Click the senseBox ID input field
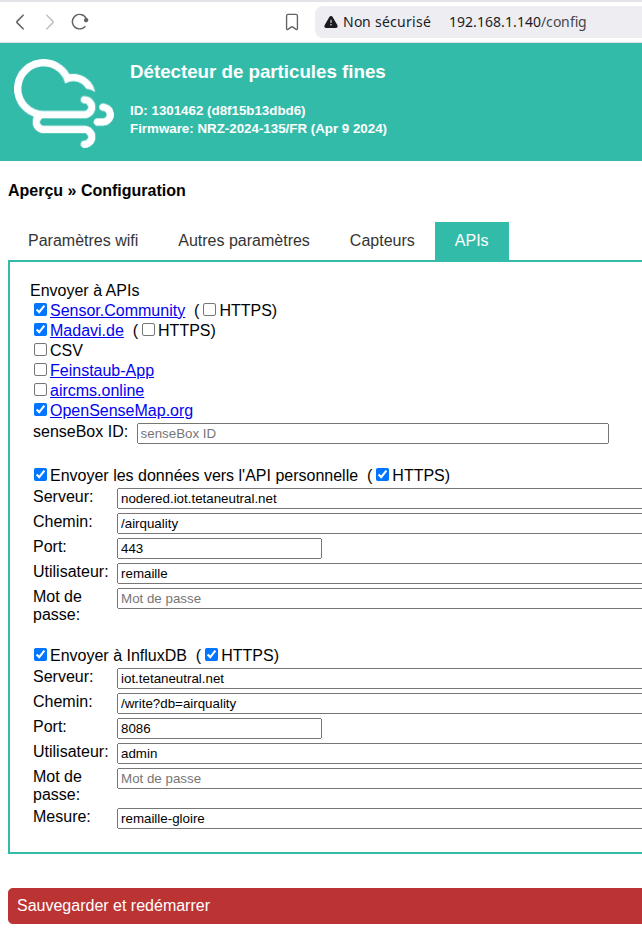The width and height of the screenshot is (642, 940). click(x=372, y=434)
